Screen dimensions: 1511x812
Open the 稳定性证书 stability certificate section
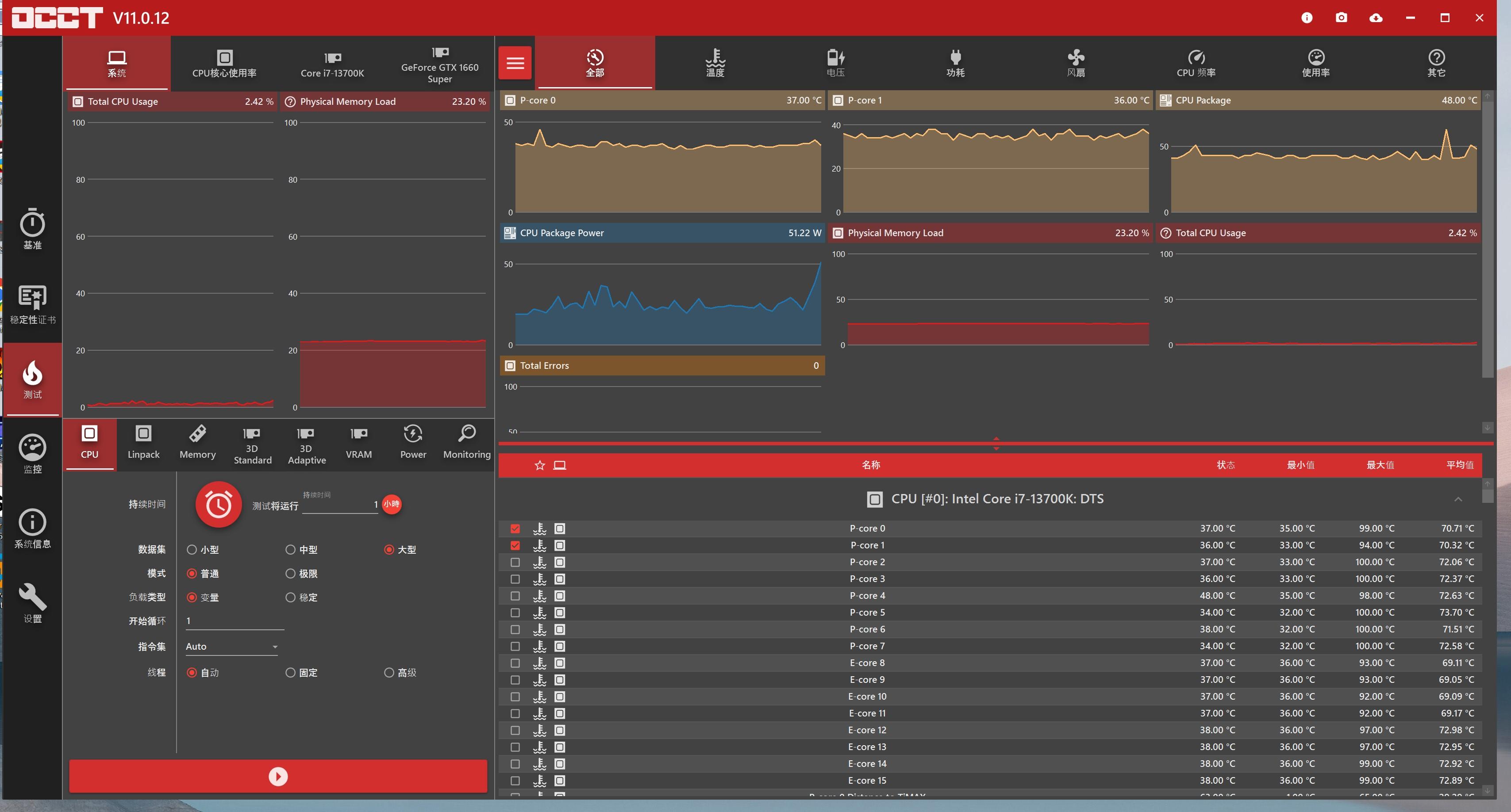tap(32, 304)
